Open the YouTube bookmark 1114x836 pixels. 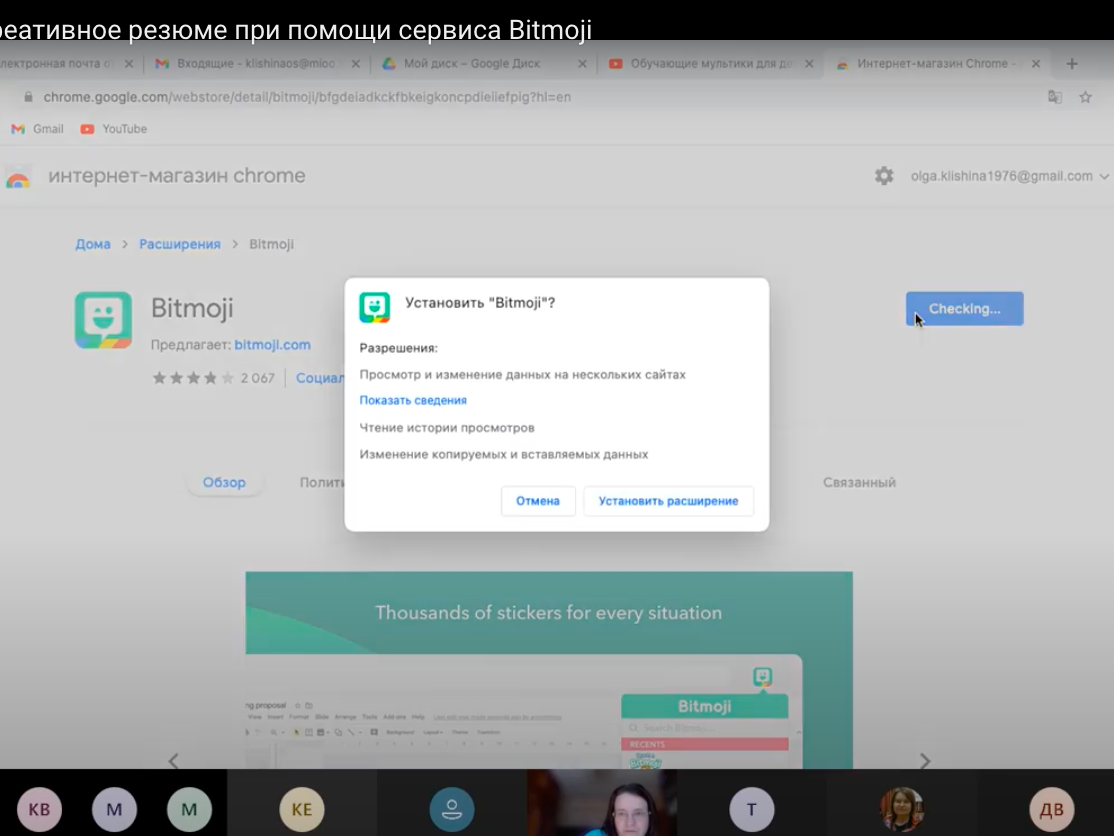tap(114, 129)
